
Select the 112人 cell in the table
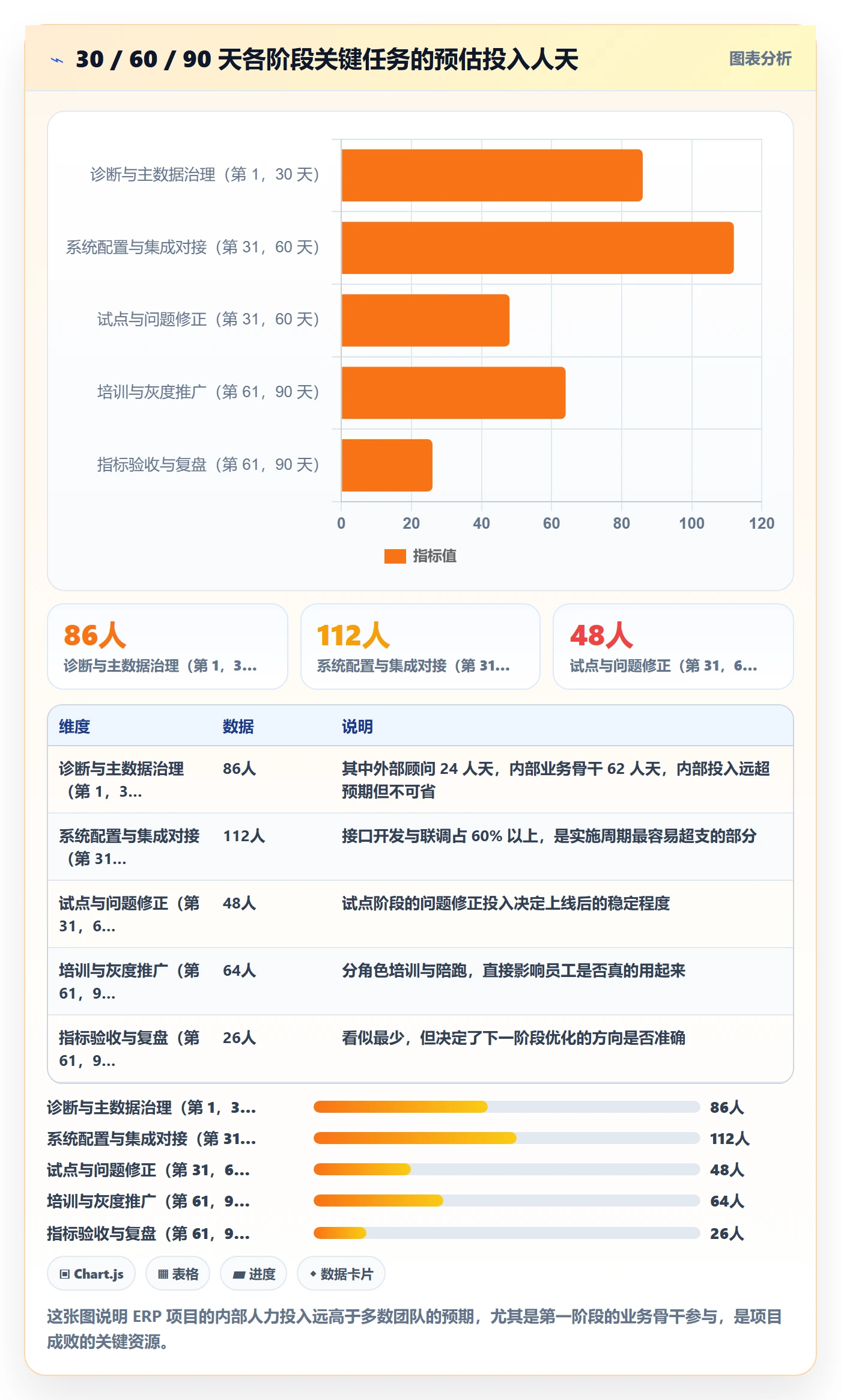[x=244, y=836]
